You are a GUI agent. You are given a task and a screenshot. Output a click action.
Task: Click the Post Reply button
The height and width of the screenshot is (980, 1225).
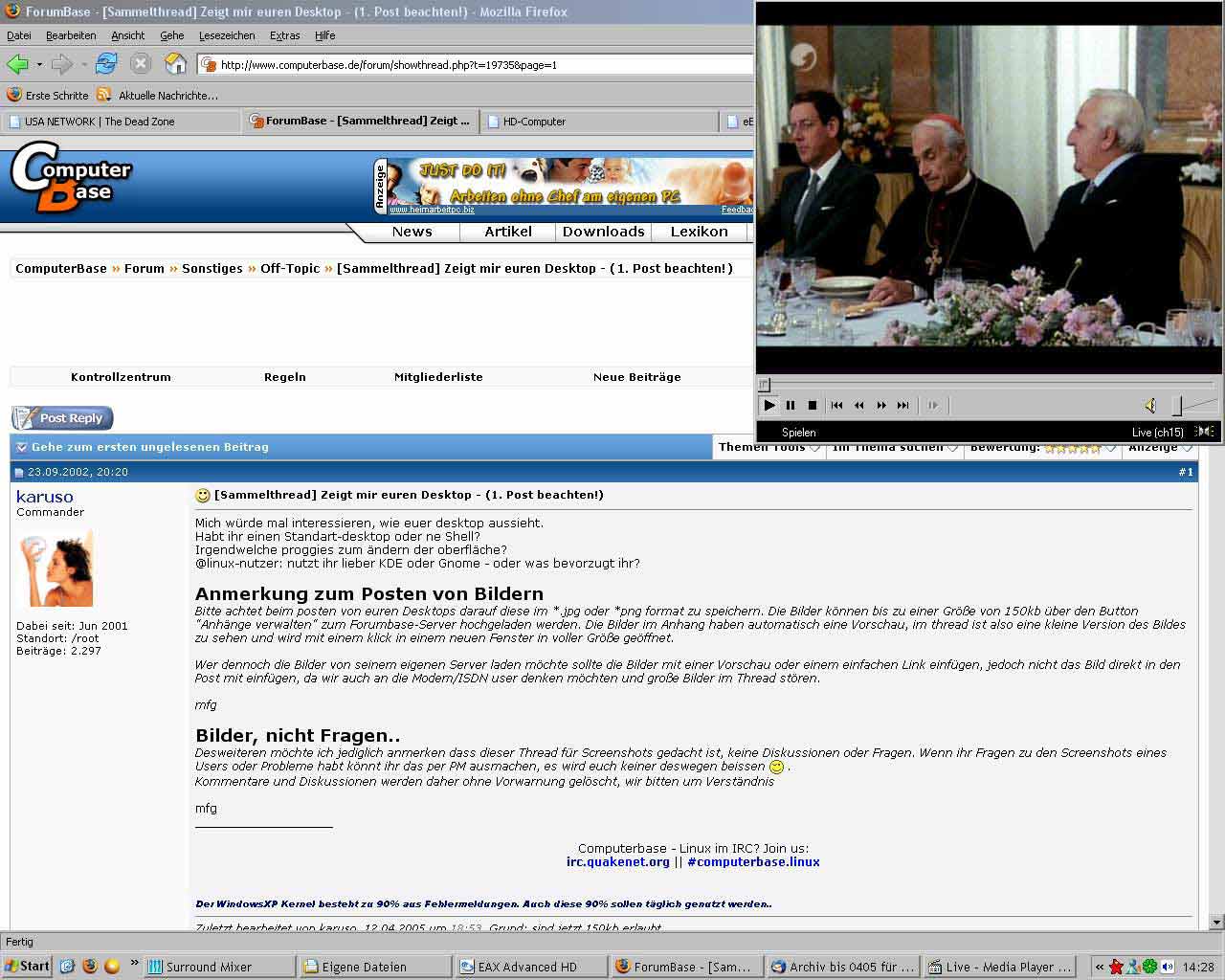[62, 418]
